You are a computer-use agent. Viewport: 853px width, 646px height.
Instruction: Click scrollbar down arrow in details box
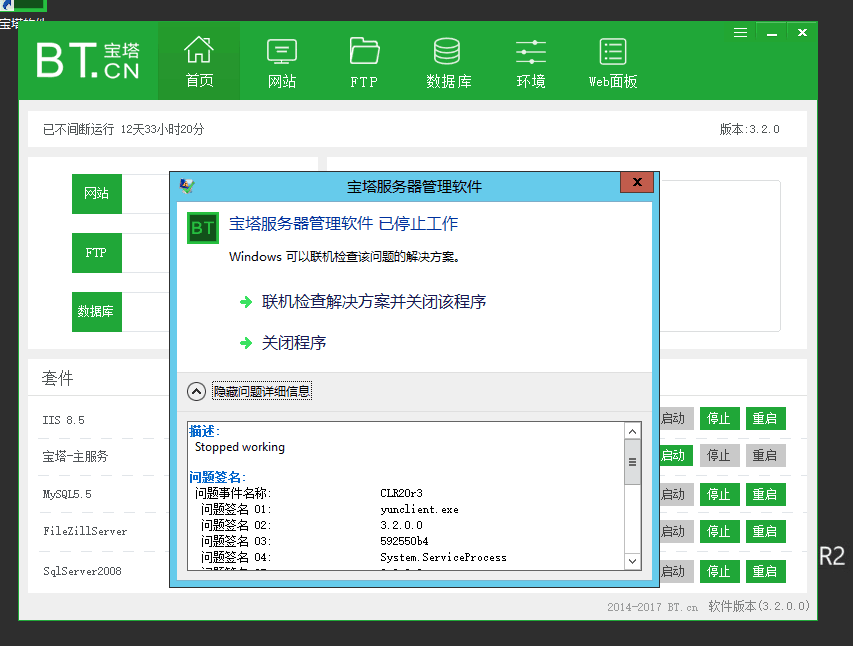pos(632,561)
